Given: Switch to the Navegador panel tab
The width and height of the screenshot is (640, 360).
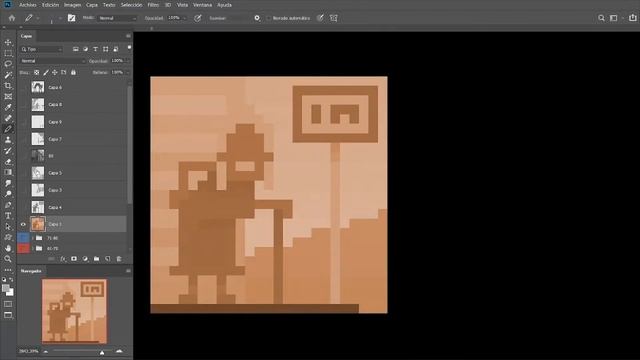Looking at the screenshot, I should [x=31, y=271].
